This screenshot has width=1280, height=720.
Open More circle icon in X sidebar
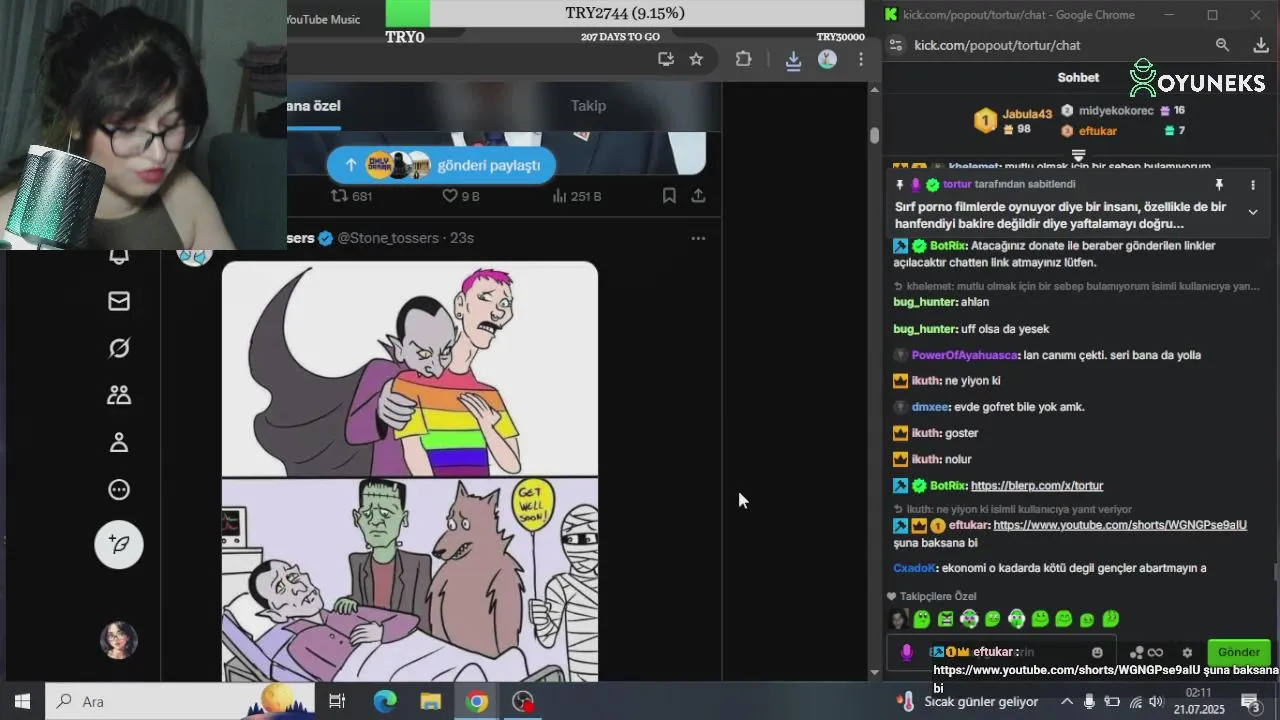(x=119, y=489)
